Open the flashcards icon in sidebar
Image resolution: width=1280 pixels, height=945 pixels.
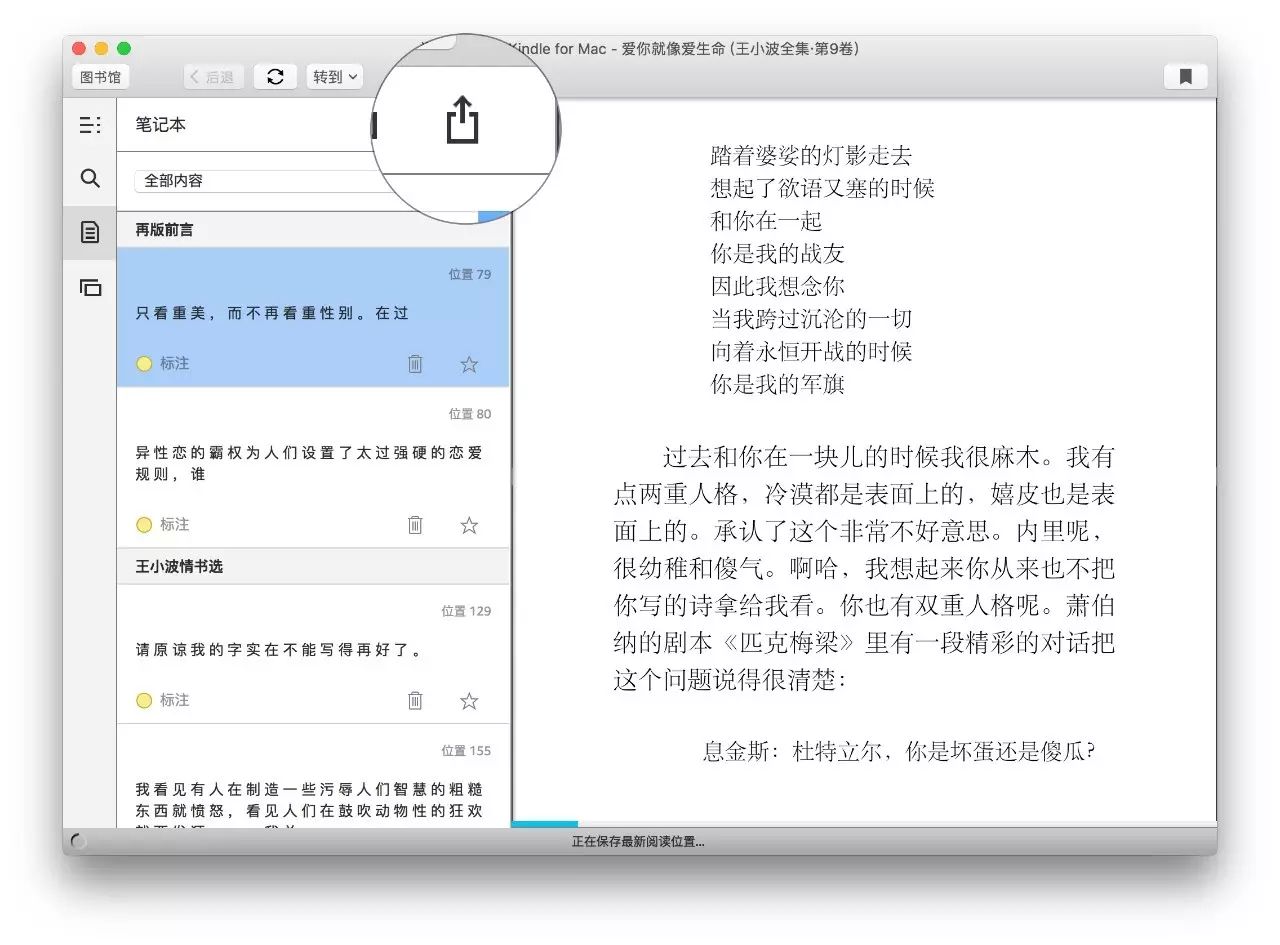(x=90, y=288)
